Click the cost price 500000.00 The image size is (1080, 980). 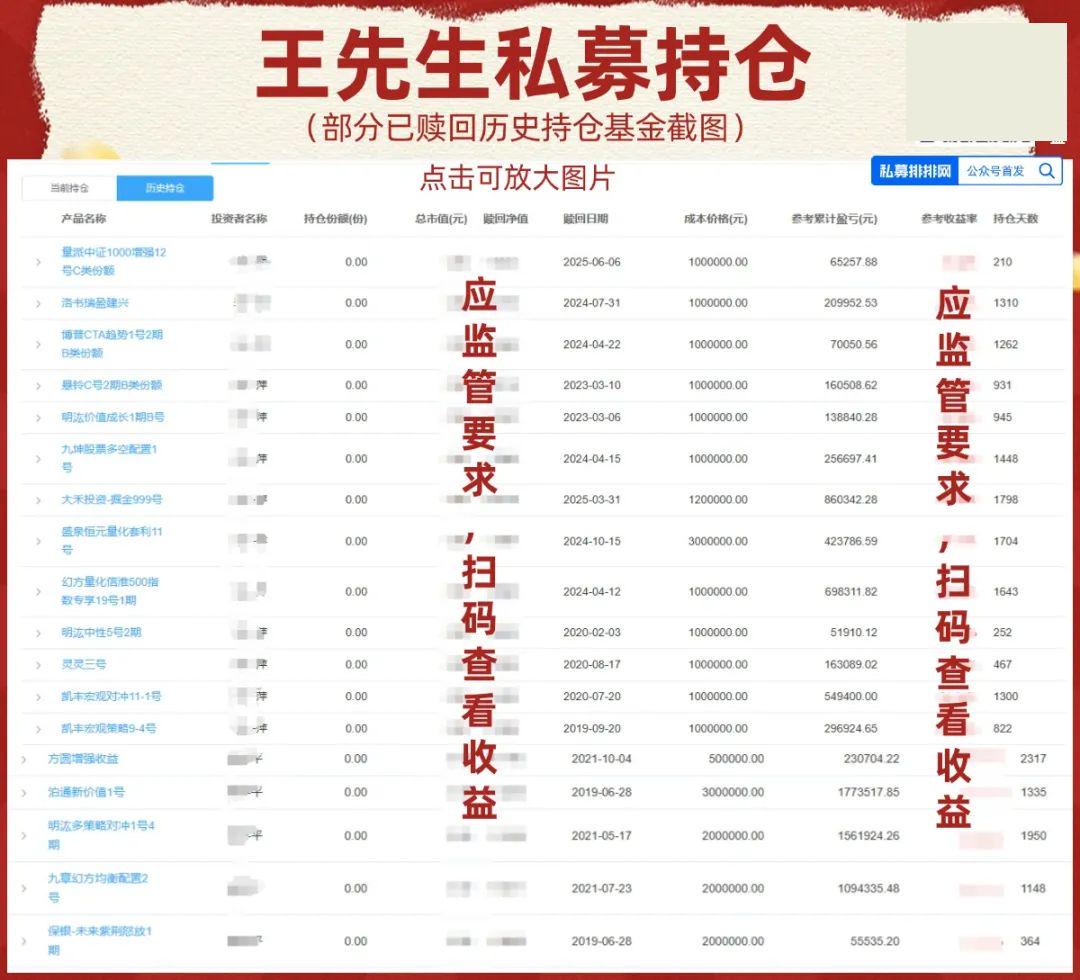click(x=736, y=759)
